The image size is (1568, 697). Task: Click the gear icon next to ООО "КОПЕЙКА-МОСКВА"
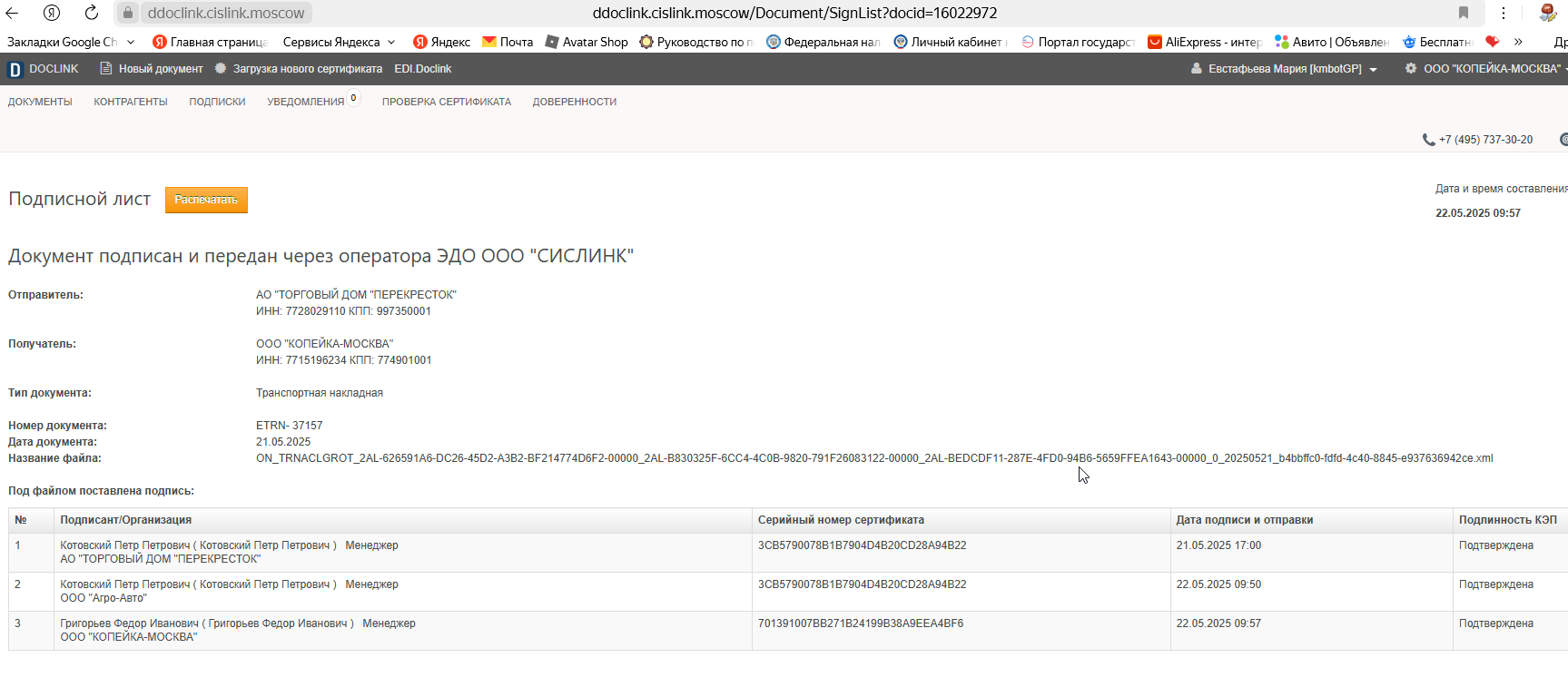tap(1410, 68)
